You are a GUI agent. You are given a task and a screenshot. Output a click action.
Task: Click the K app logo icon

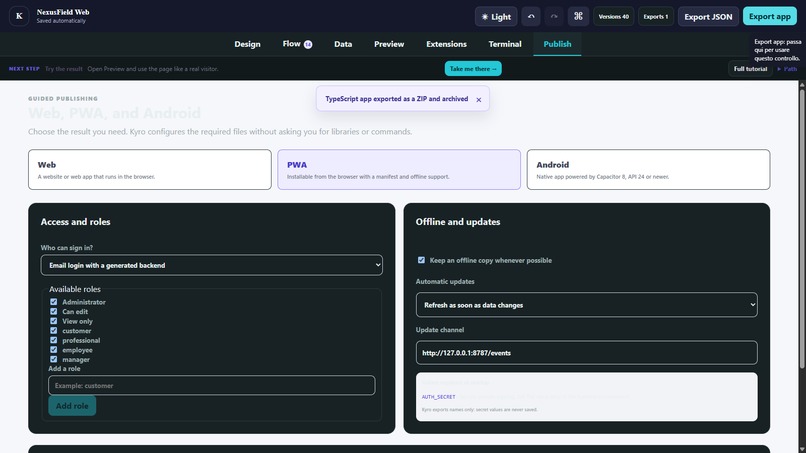point(19,16)
